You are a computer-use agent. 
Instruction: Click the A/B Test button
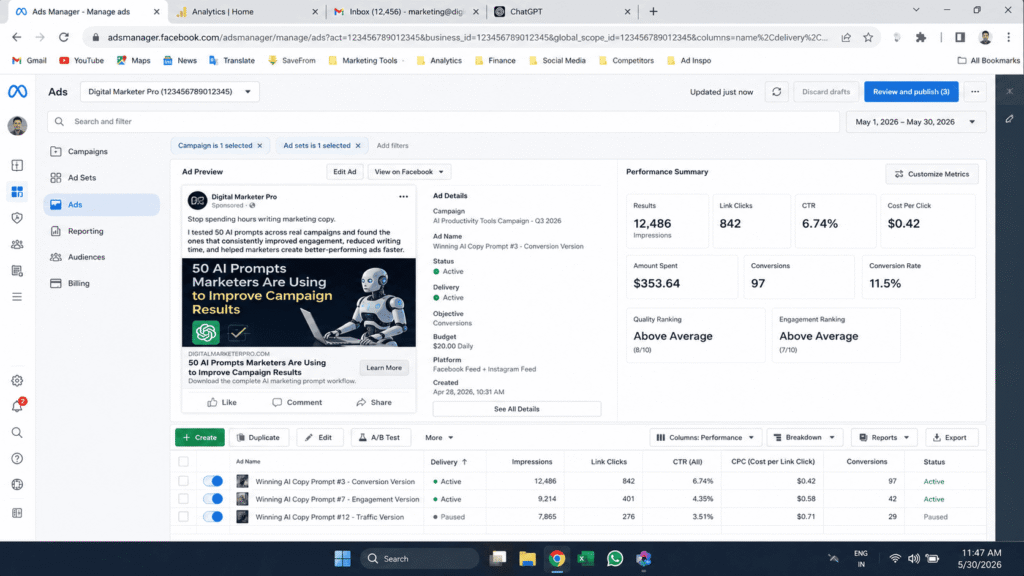(380, 438)
